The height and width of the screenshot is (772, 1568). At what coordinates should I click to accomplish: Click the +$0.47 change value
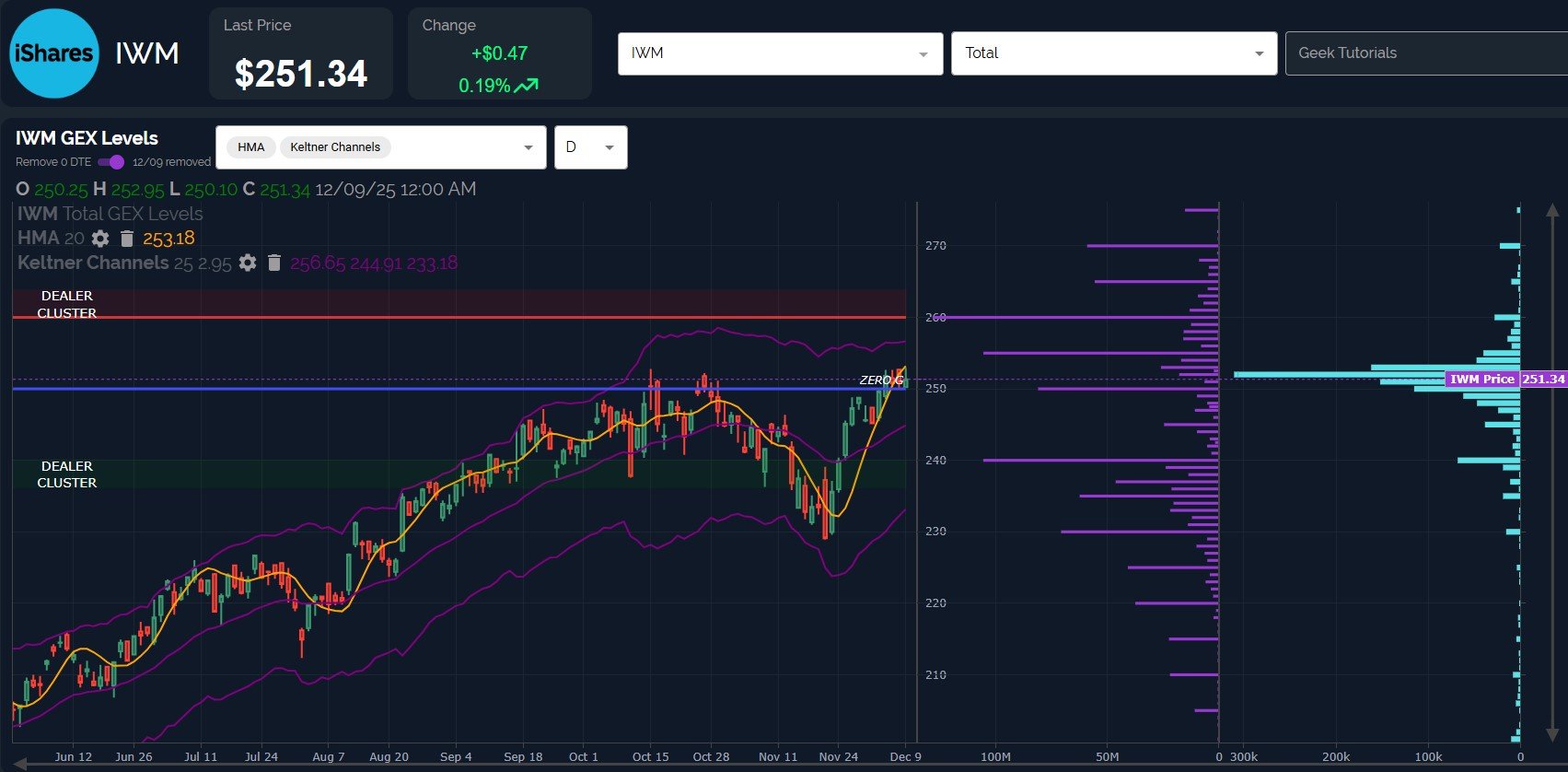(x=499, y=53)
